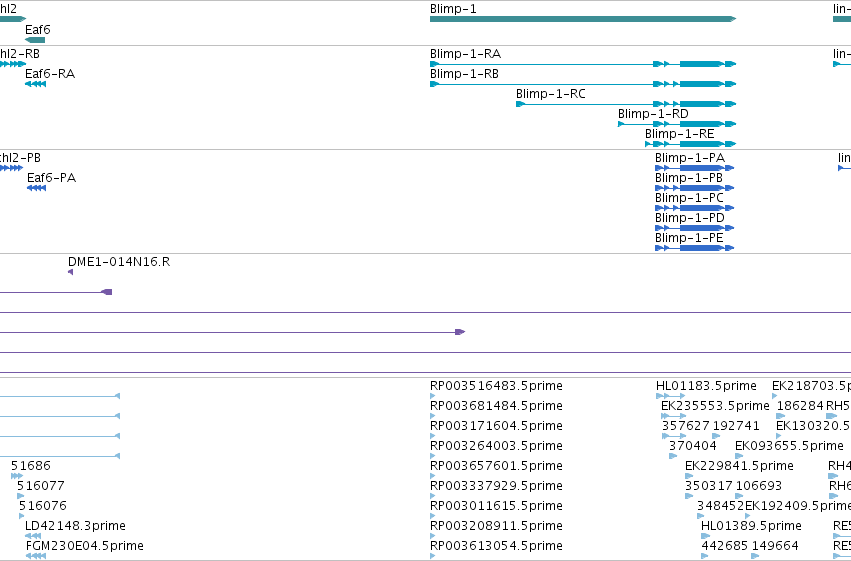Select the DME1-014N16.R arrow glyph

[71, 272]
